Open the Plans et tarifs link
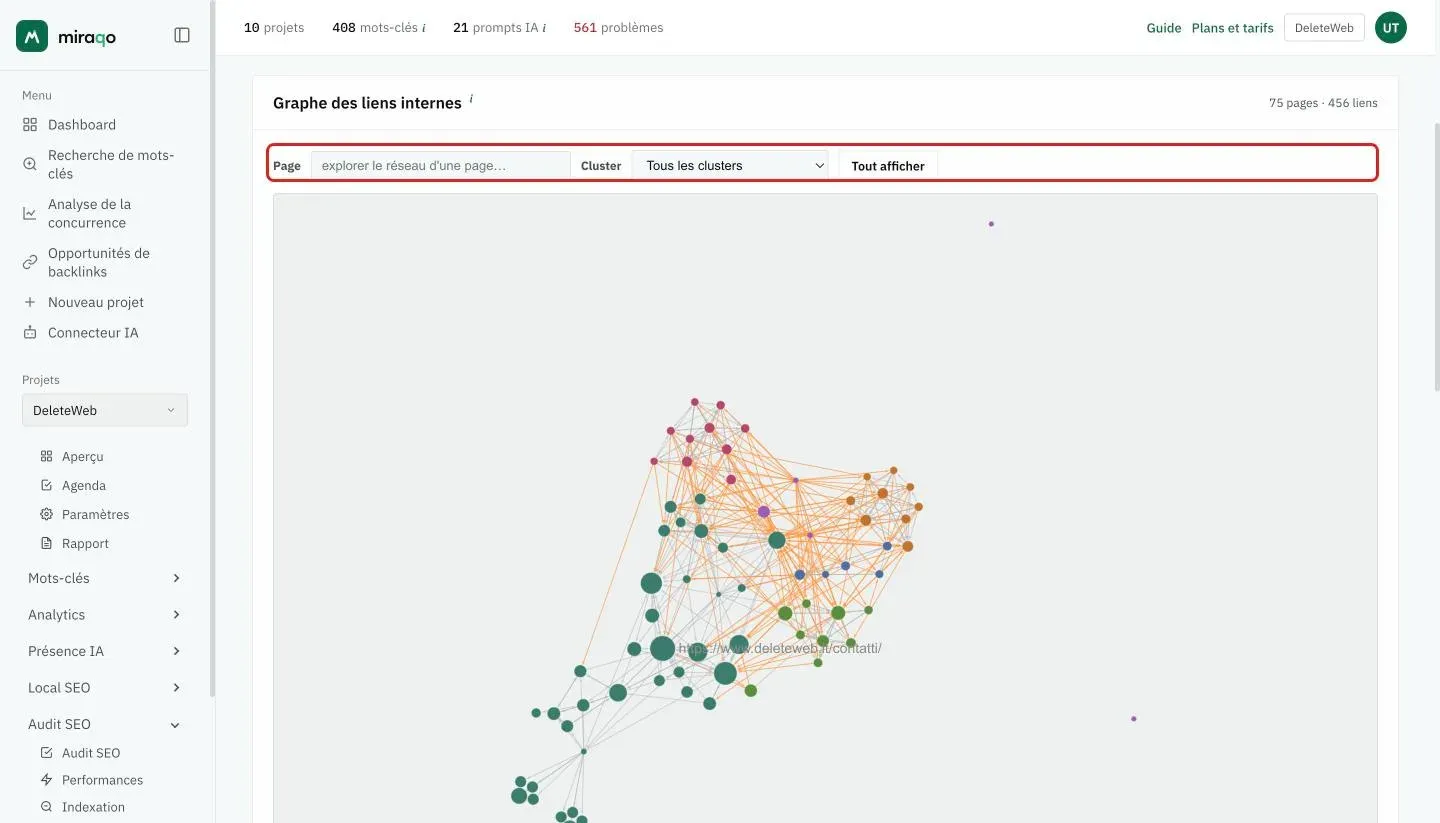This screenshot has height=823, width=1440. pyautogui.click(x=1233, y=28)
